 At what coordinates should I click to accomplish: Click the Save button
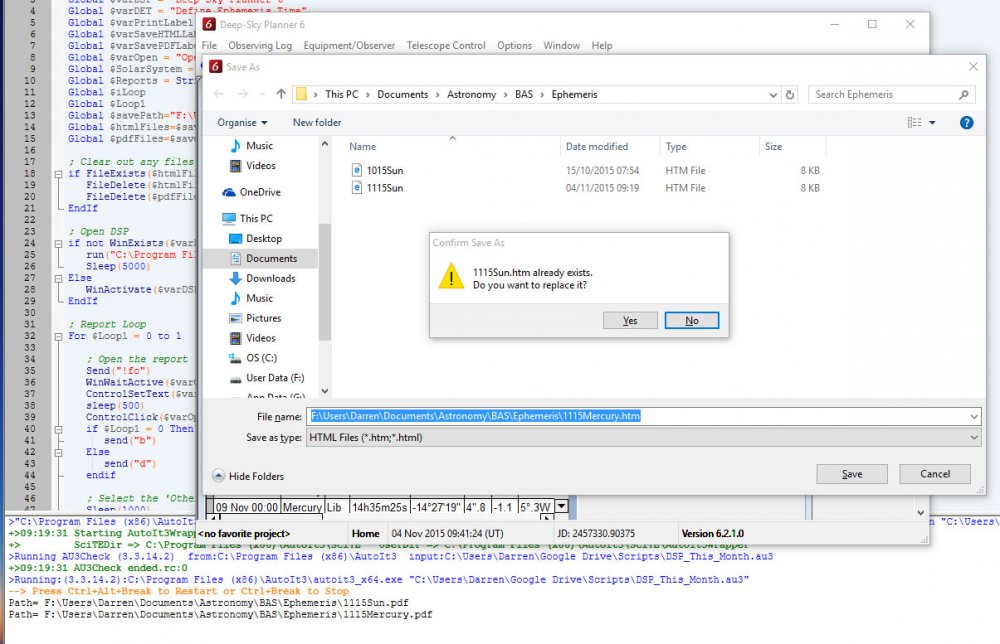click(x=852, y=474)
